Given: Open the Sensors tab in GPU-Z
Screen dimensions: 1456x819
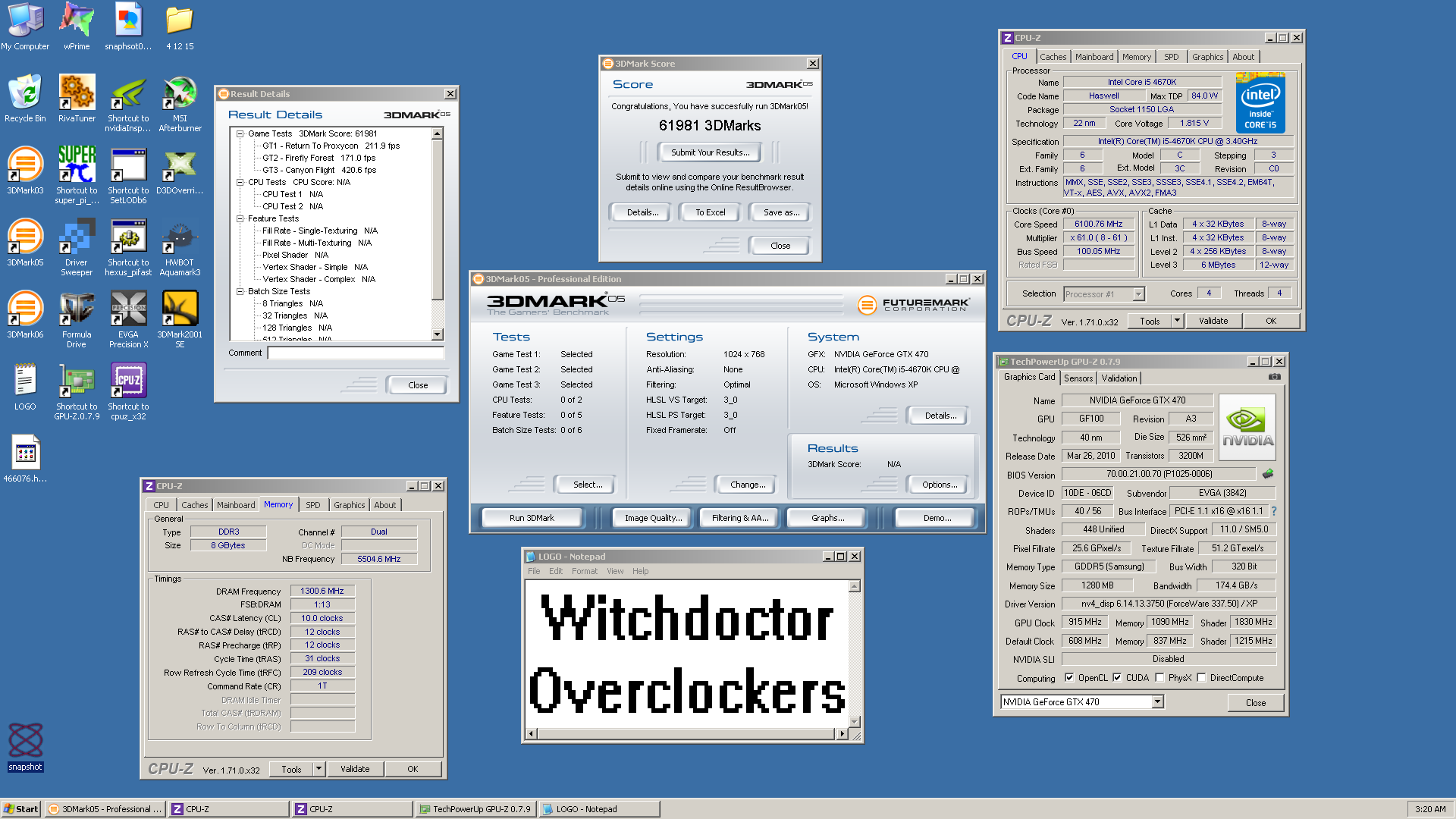Looking at the screenshot, I should (x=1078, y=378).
